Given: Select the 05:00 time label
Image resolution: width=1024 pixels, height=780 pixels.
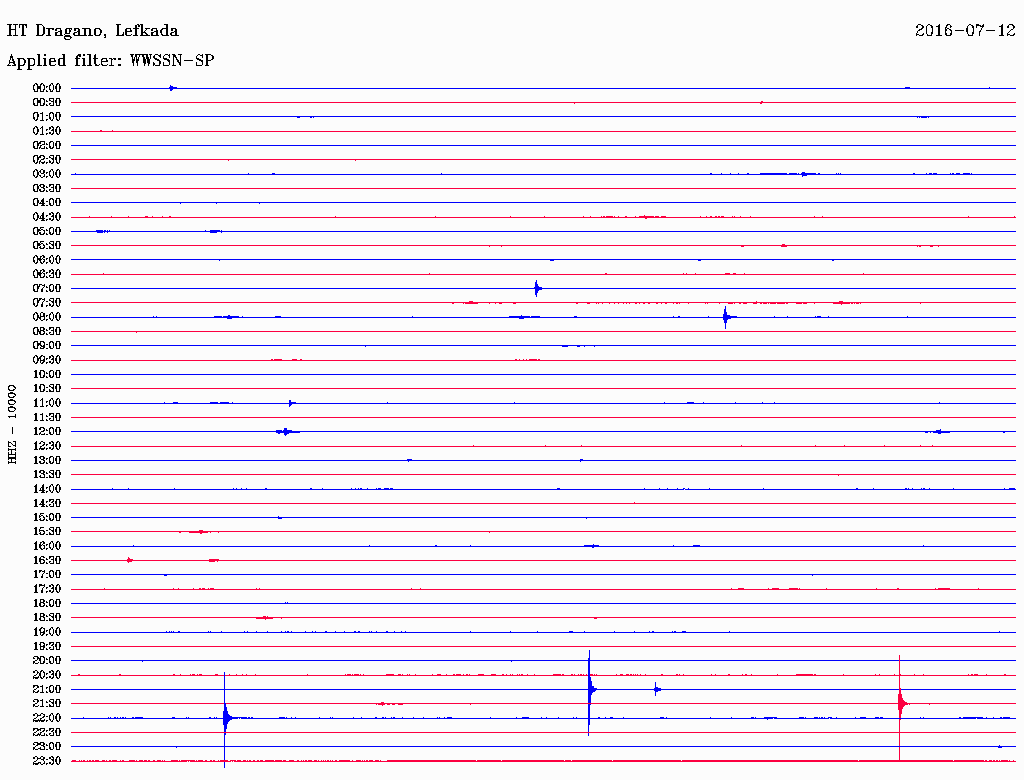Looking at the screenshot, I should (47, 231).
